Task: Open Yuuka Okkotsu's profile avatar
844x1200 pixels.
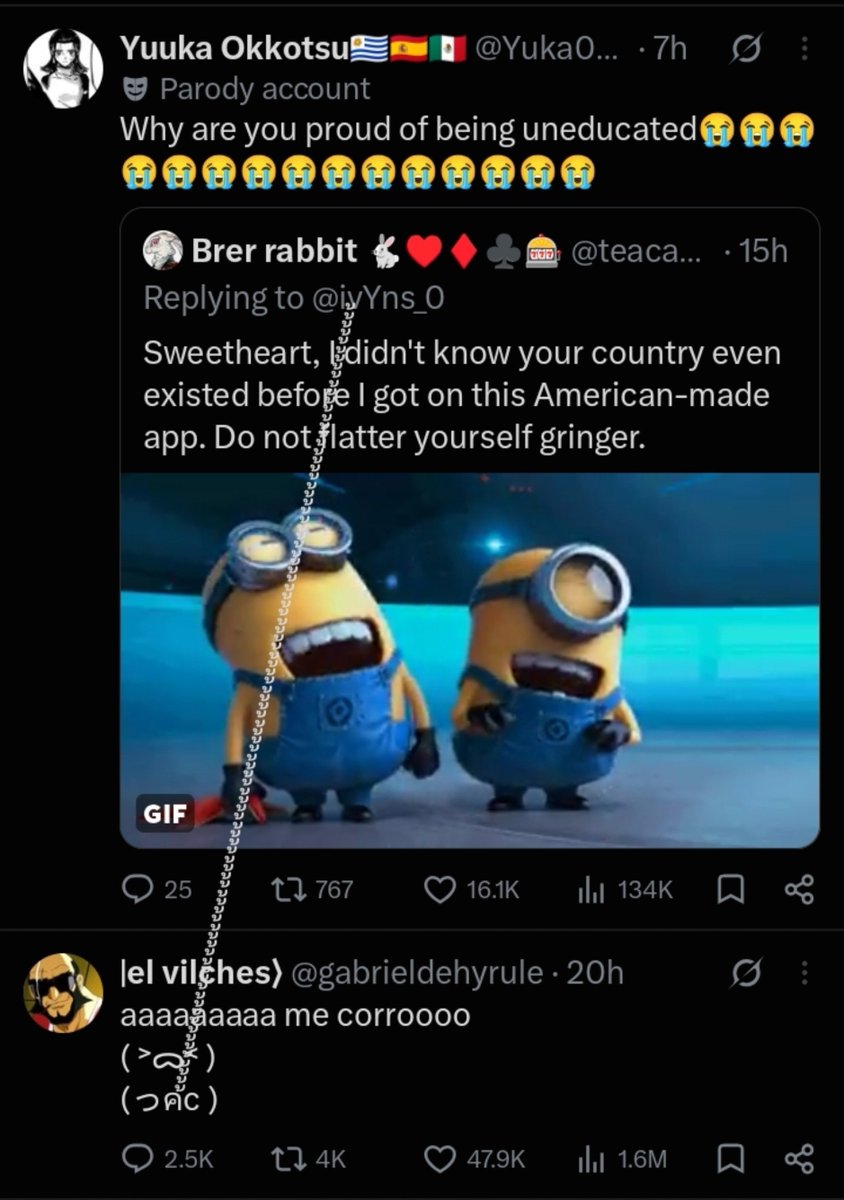Action: 63,67
